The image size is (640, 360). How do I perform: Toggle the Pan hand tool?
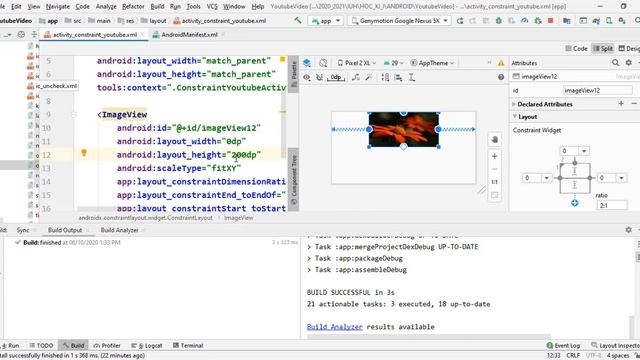[x=495, y=140]
